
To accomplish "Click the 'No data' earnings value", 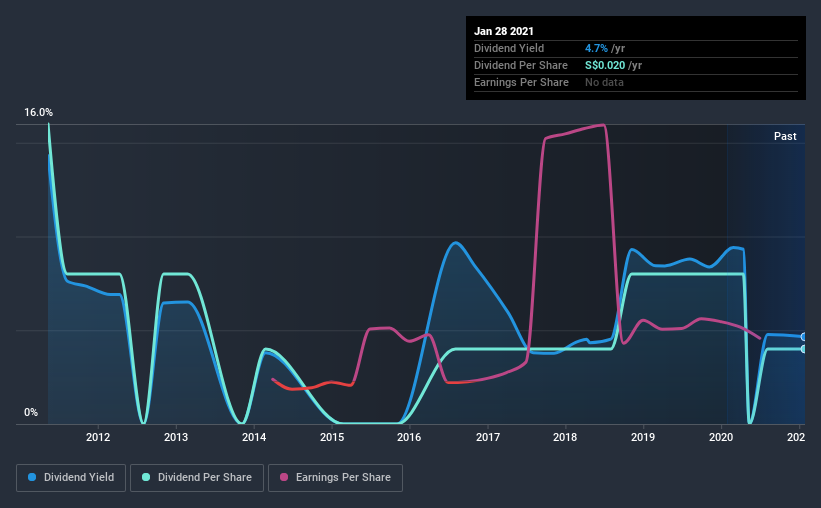I will (604, 82).
